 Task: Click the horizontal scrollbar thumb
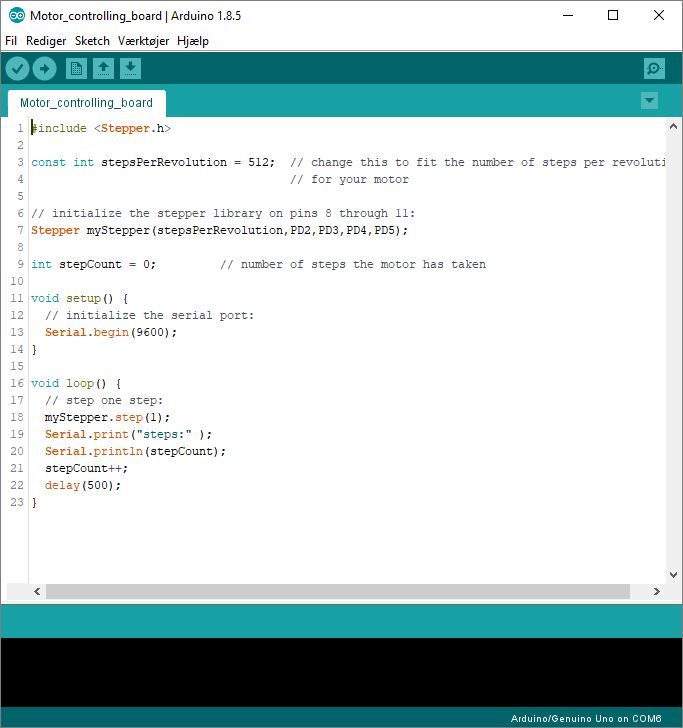[x=338, y=592]
